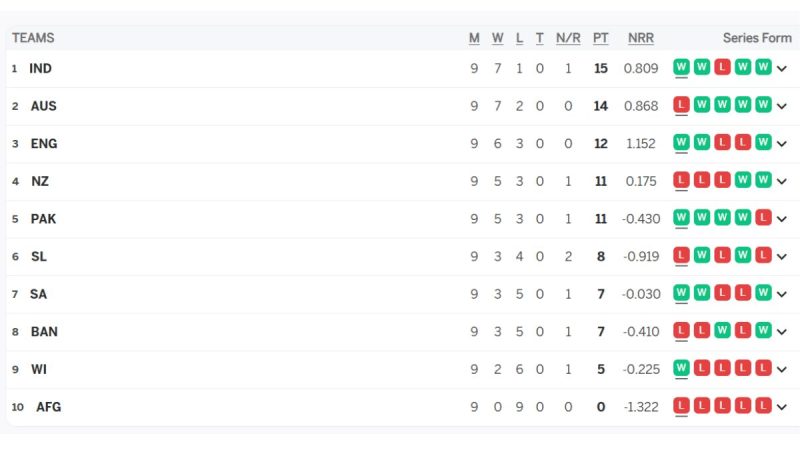Screen dimensions: 800x450
Task: Expand India's series form chevron
Action: pos(782,69)
